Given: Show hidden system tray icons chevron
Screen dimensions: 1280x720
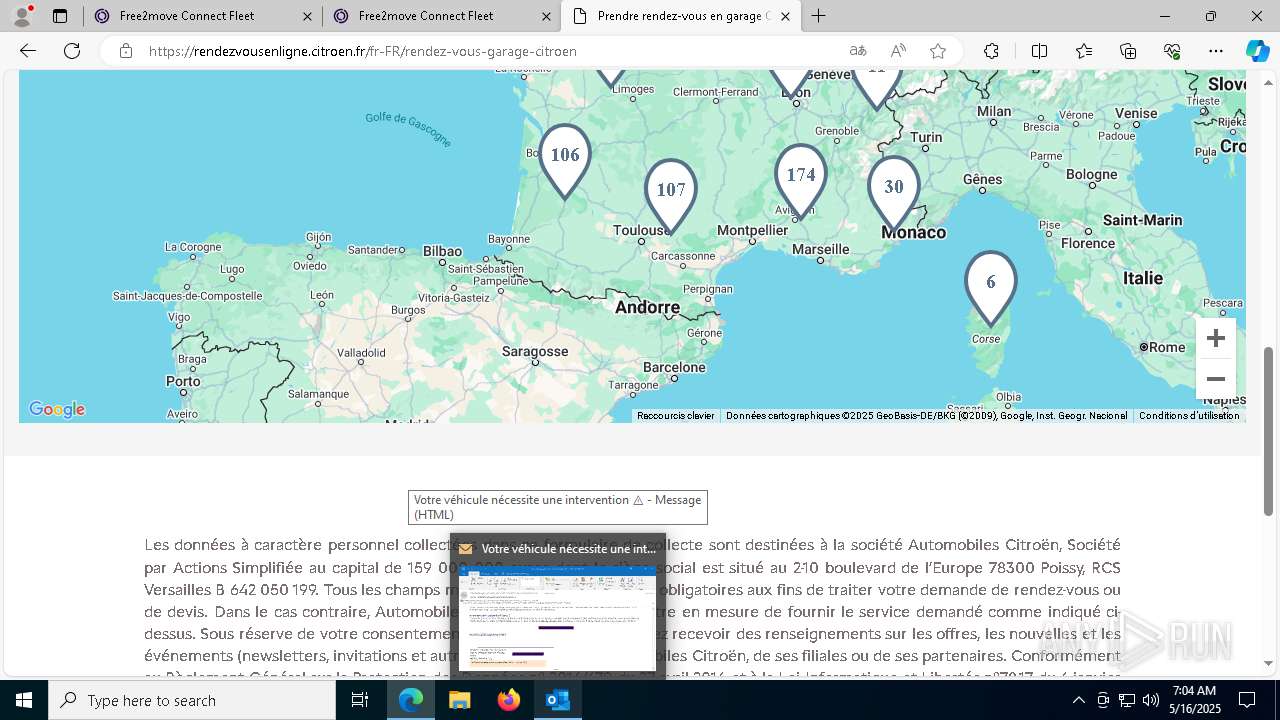Looking at the screenshot, I should 1078,700.
